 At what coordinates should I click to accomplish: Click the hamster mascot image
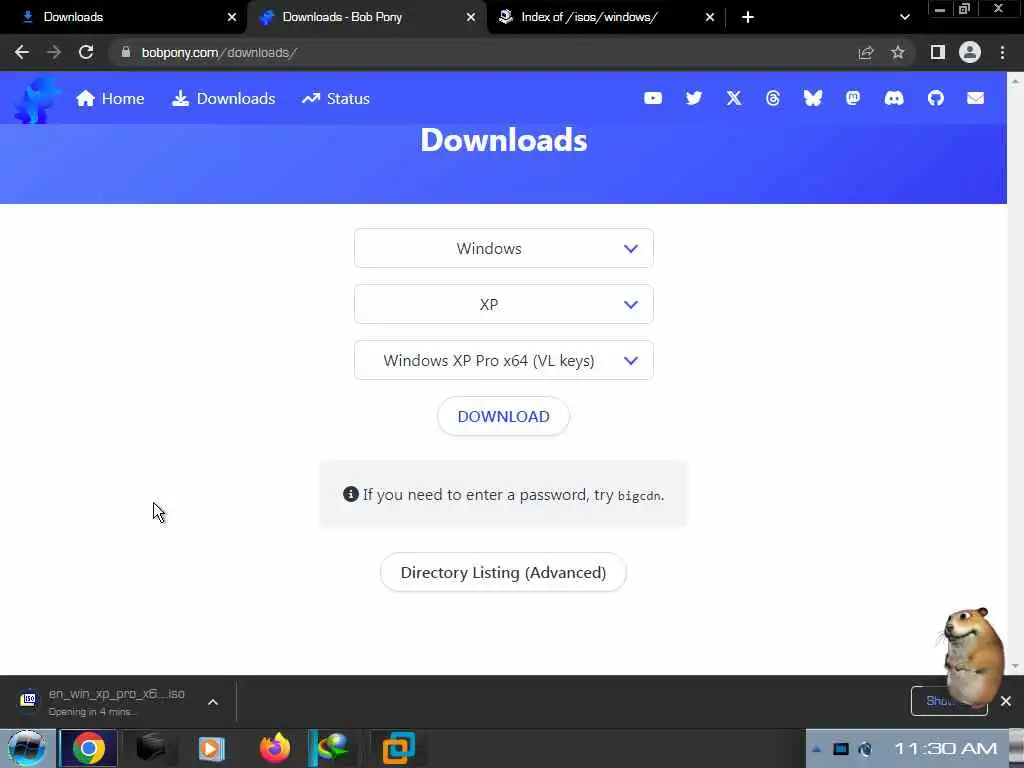tap(972, 656)
